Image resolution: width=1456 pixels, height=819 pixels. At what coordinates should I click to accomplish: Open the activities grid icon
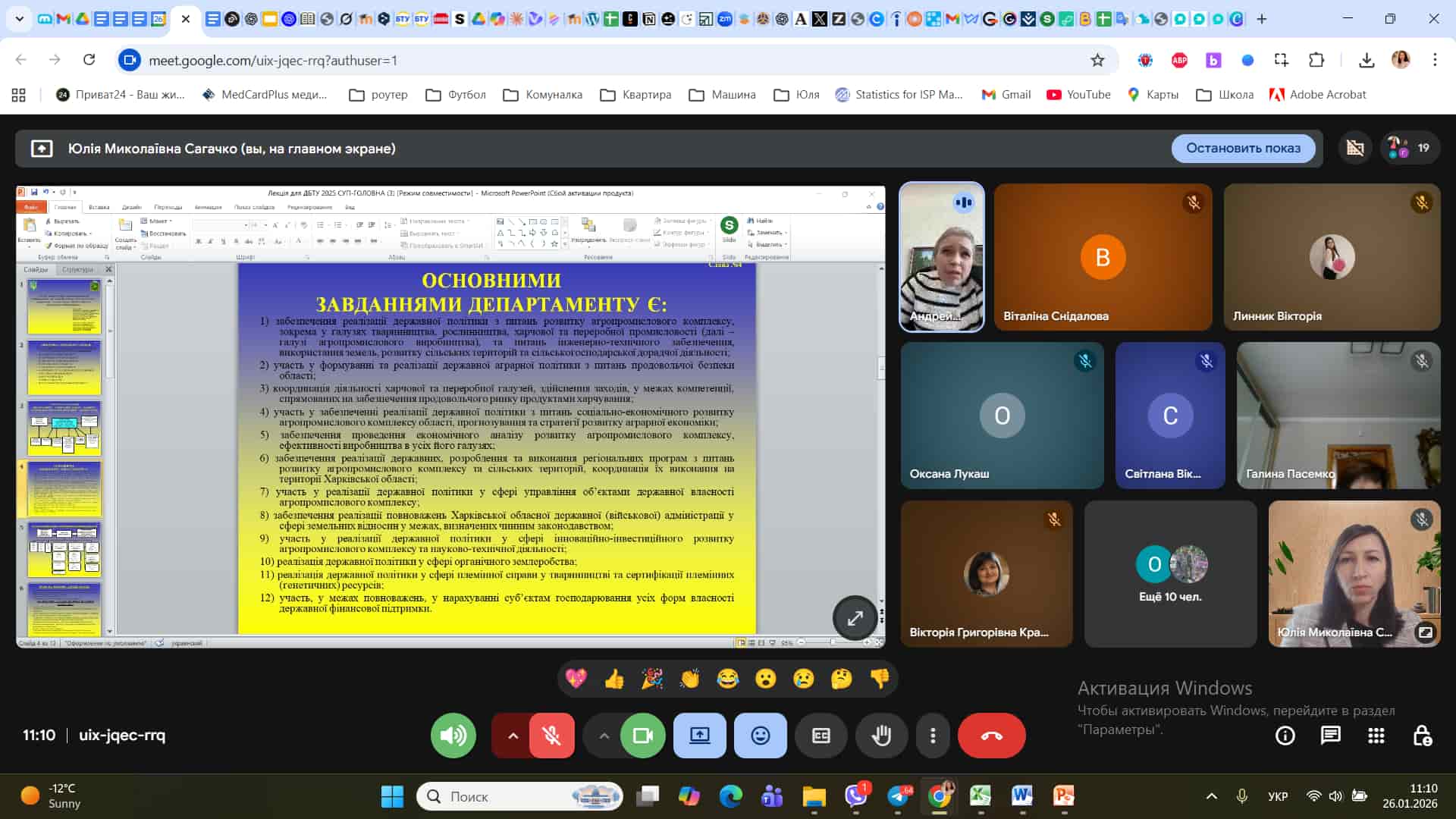pyautogui.click(x=1376, y=736)
